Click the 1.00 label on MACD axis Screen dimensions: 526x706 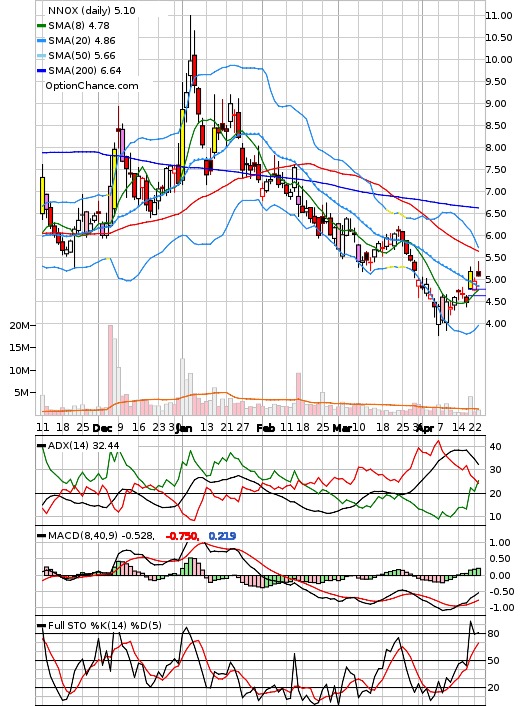coord(499,543)
